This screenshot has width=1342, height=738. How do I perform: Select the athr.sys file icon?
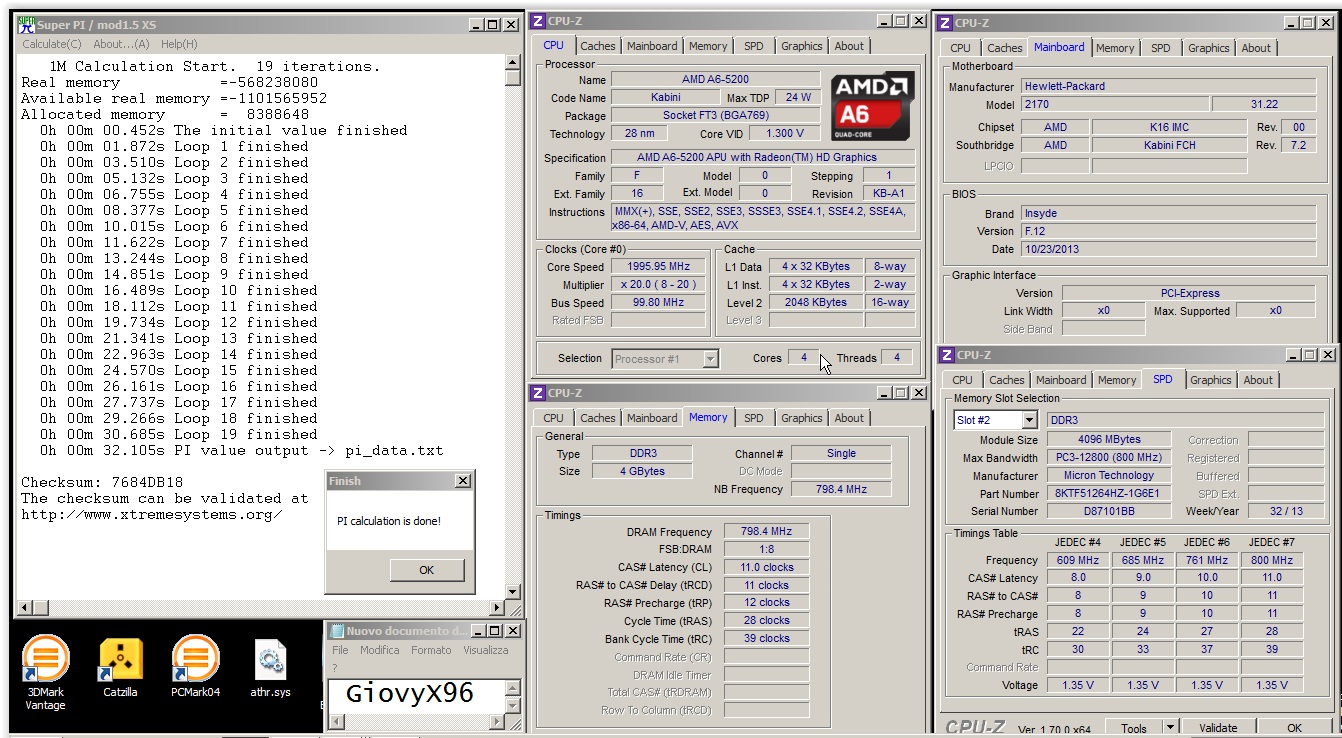(270, 667)
